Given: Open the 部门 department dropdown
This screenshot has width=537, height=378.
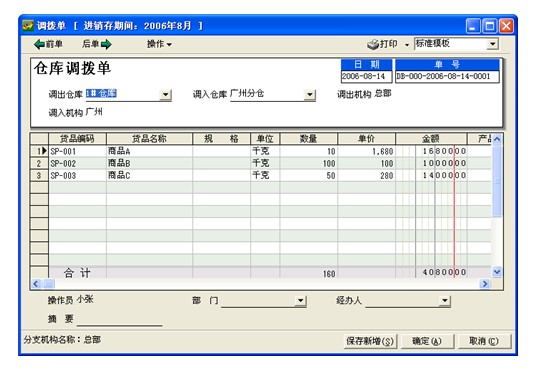Looking at the screenshot, I should (x=300, y=301).
